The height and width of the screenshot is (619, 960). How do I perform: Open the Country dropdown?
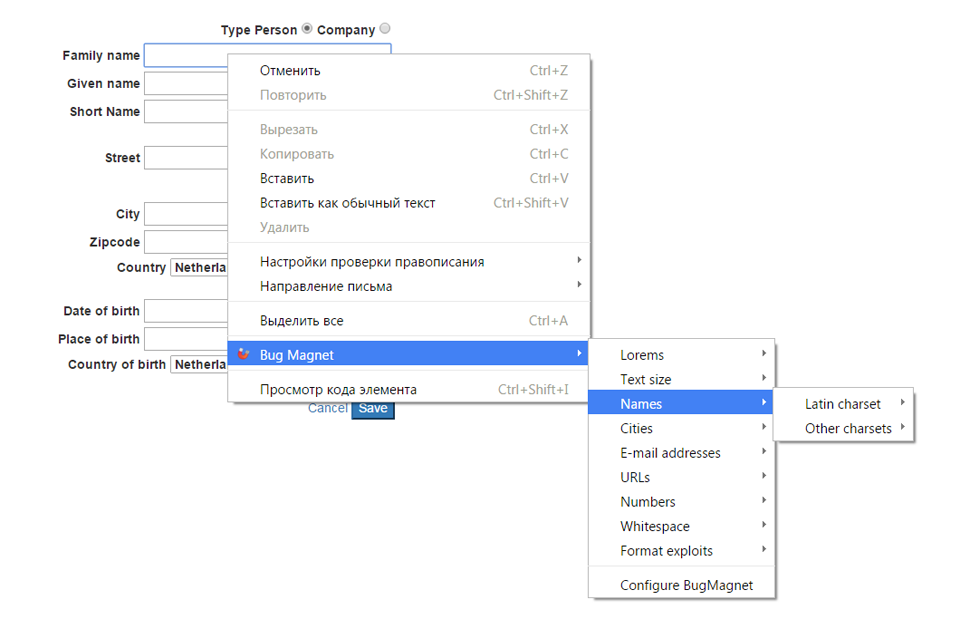(199, 268)
